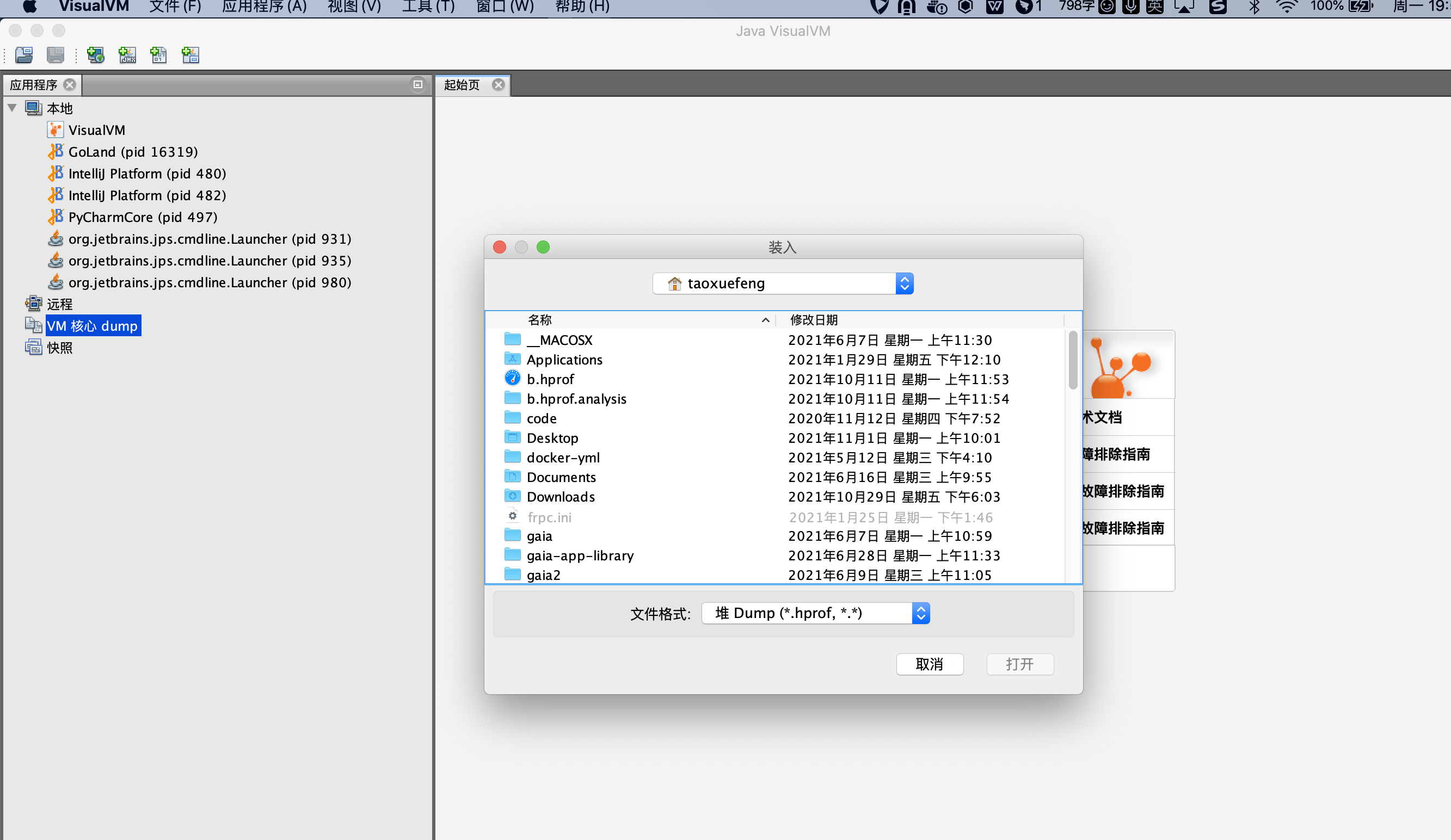Select IntelliJ Platform (pid 480)

[137, 174]
